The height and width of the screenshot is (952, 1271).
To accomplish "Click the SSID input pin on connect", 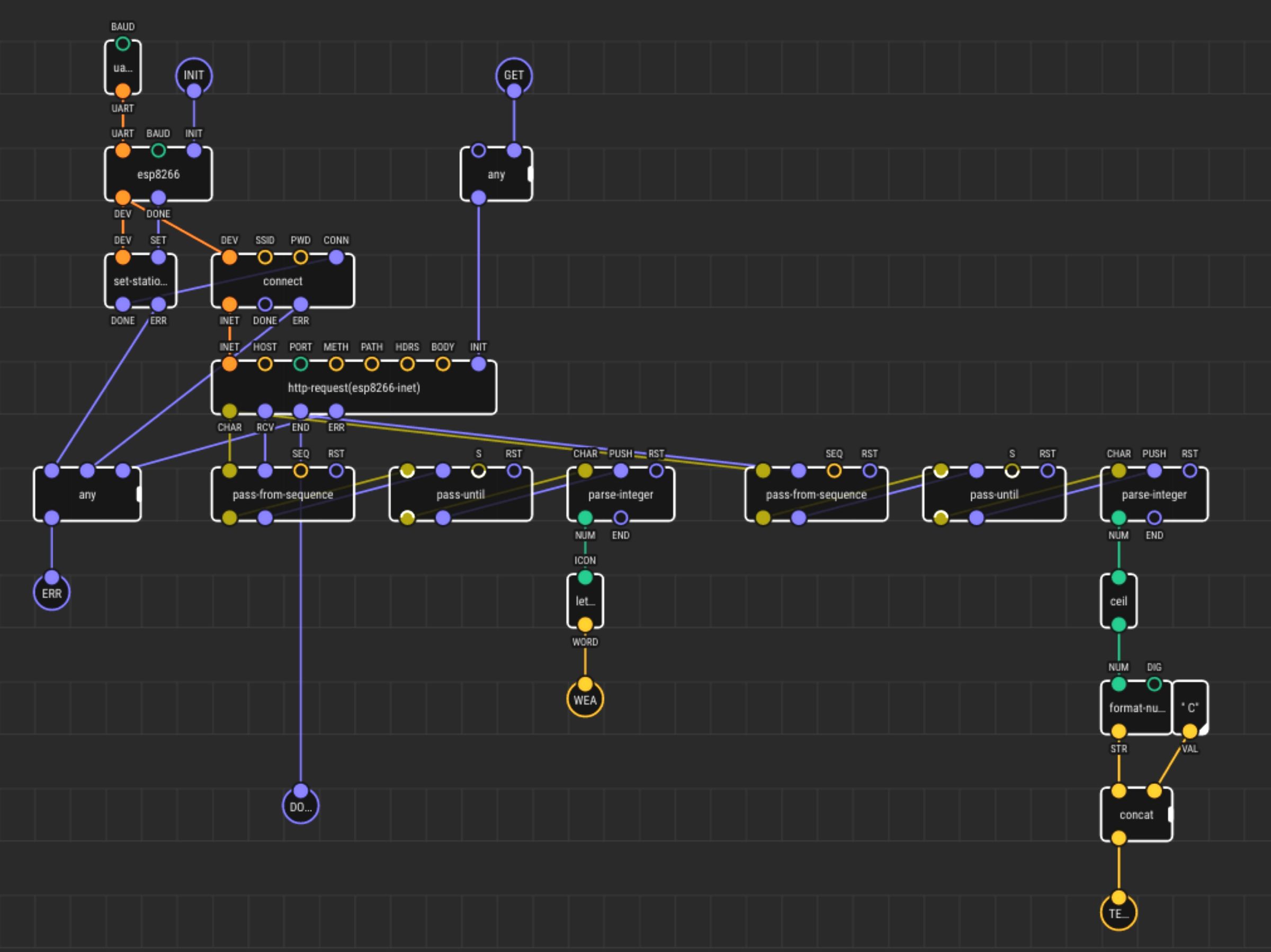I will [x=265, y=257].
